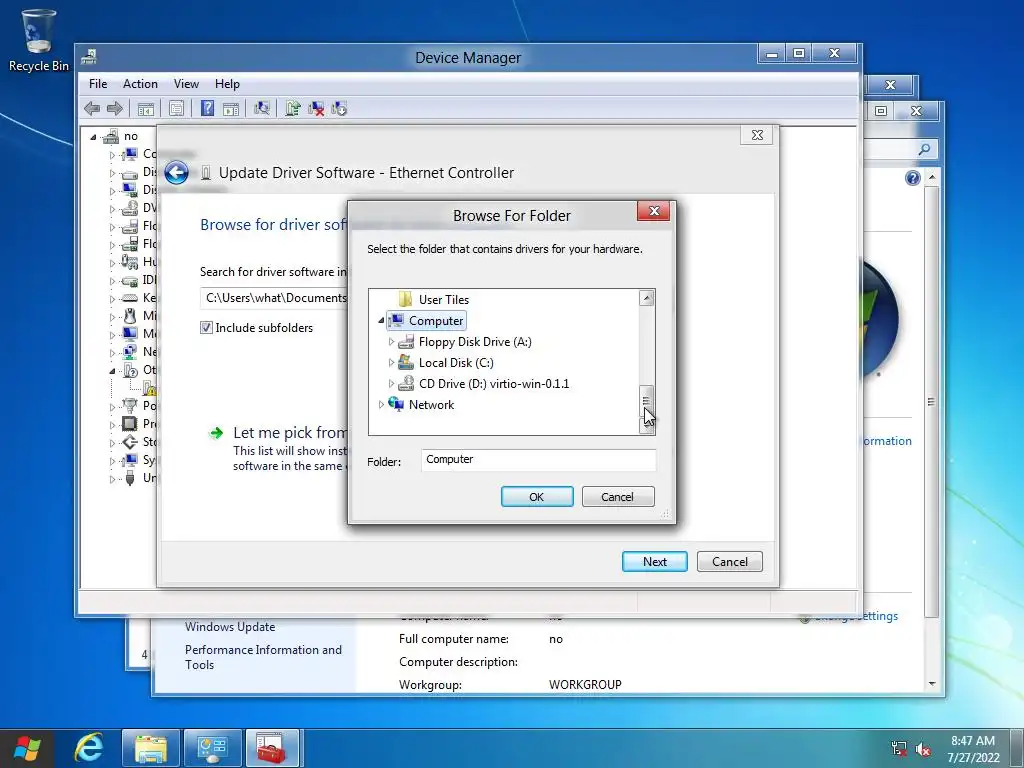1024x768 pixels.
Task: Click Scan for hardware changes toolbar icon
Action: (262, 108)
